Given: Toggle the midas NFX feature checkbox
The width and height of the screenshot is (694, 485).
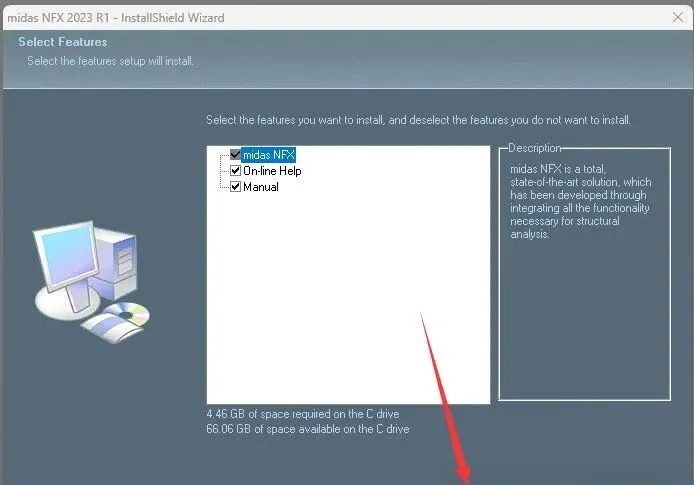Looking at the screenshot, I should click(235, 155).
